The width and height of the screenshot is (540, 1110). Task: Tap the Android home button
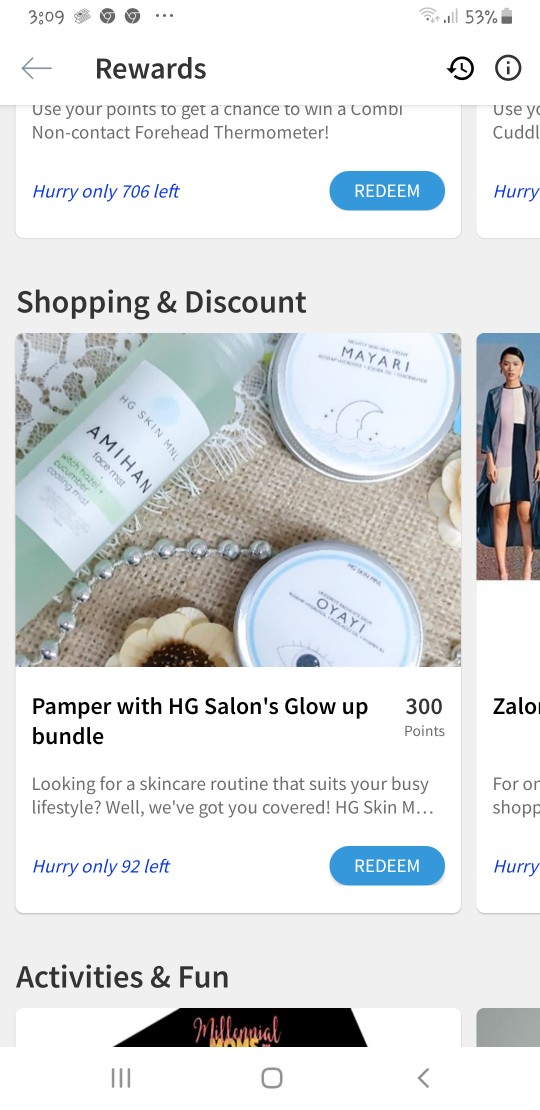[272, 1077]
